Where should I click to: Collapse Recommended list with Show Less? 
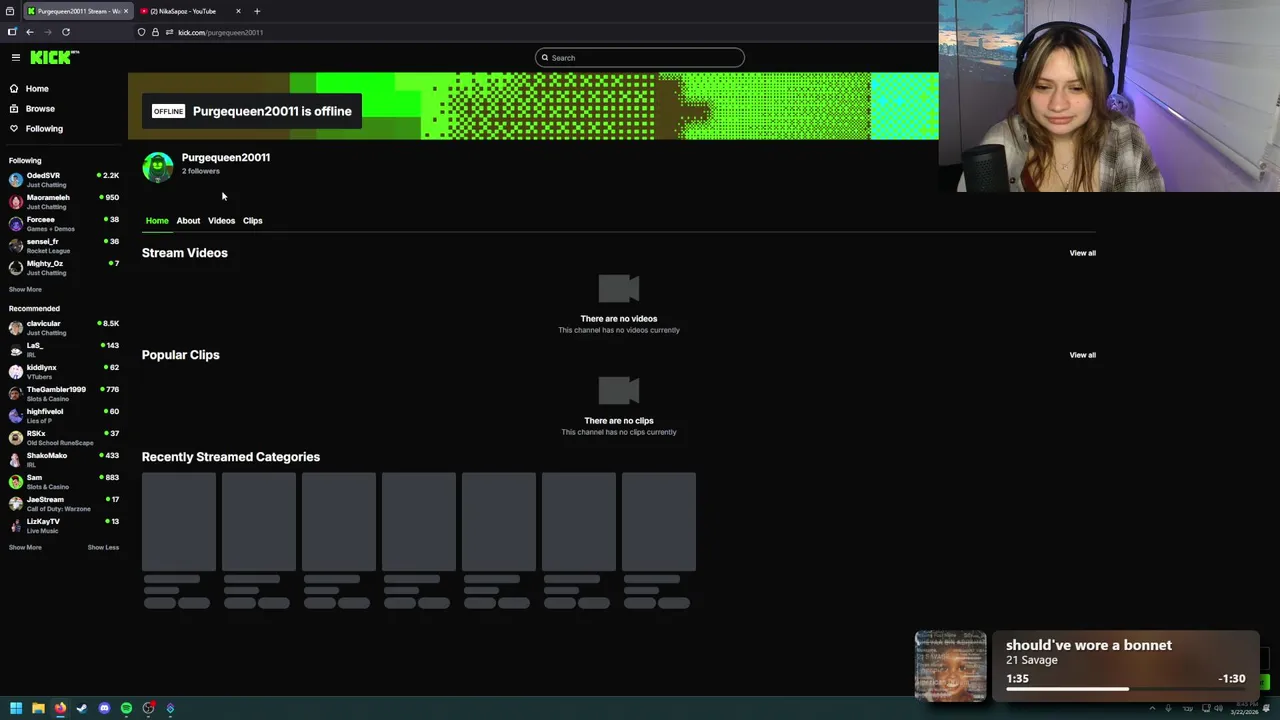(x=103, y=548)
